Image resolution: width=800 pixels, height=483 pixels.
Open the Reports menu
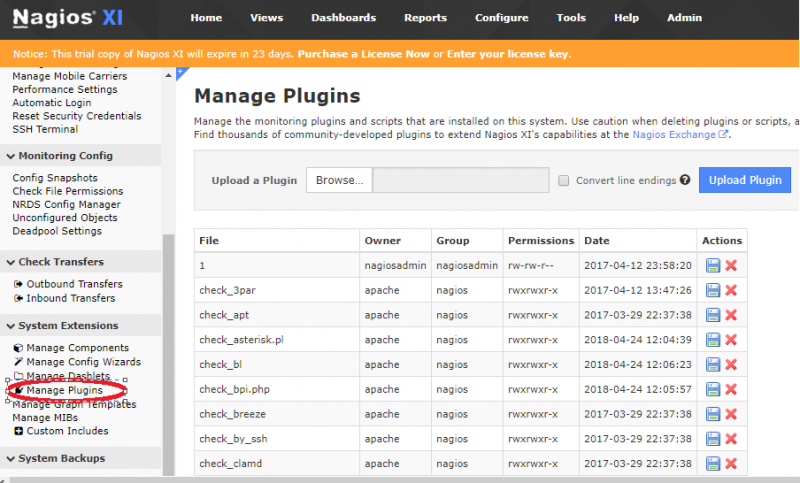[x=426, y=18]
